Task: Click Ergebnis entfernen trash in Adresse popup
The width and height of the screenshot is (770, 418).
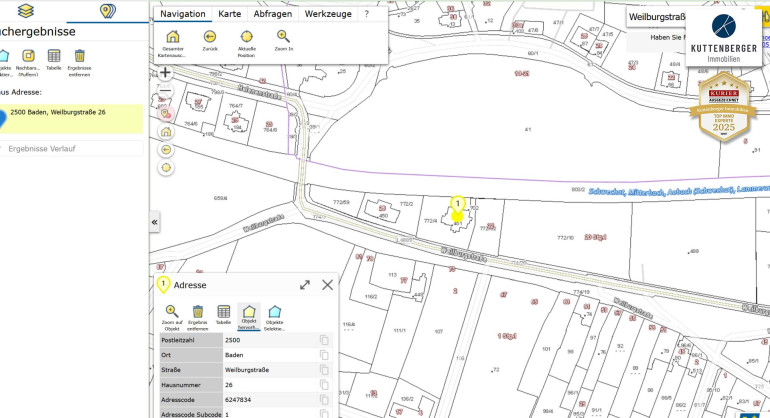Action: [198, 312]
